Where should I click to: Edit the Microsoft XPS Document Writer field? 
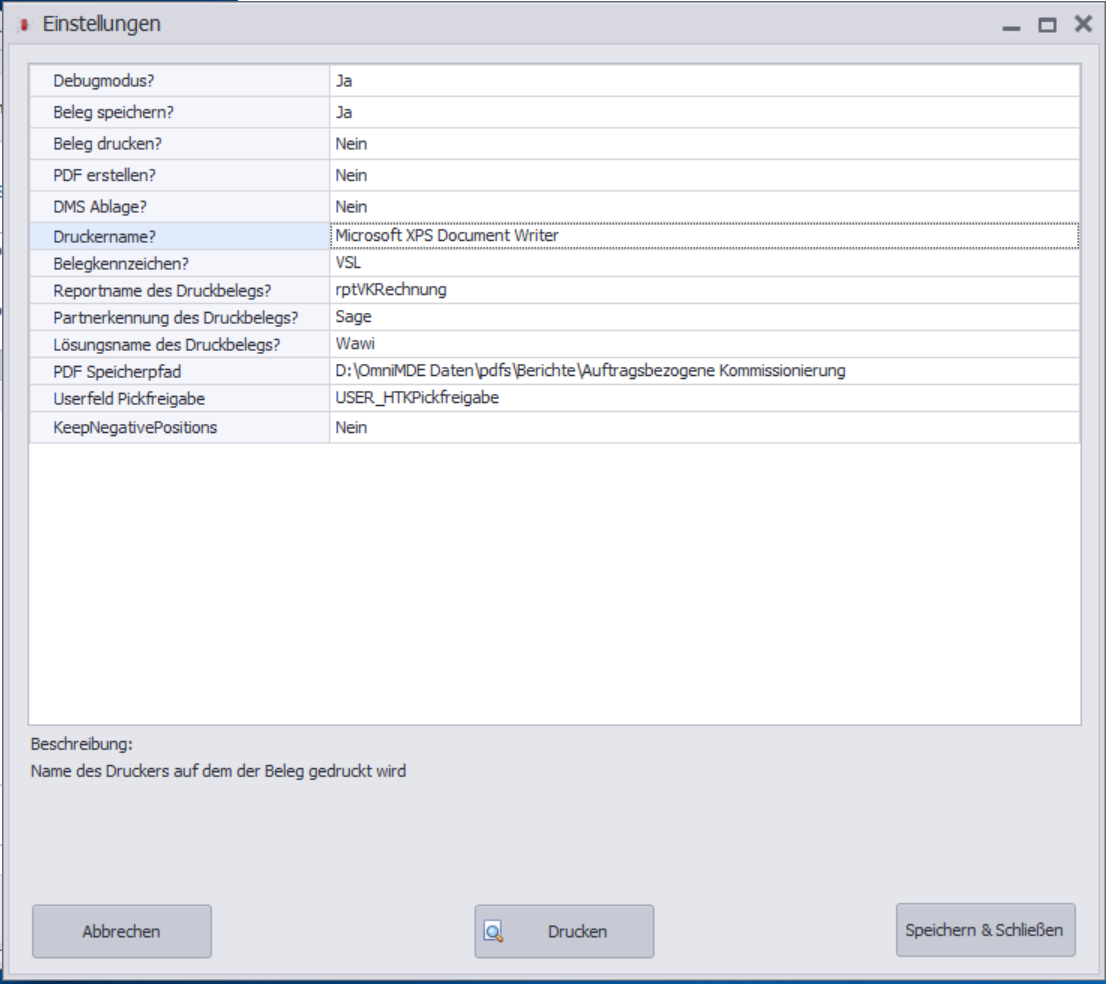(x=704, y=236)
